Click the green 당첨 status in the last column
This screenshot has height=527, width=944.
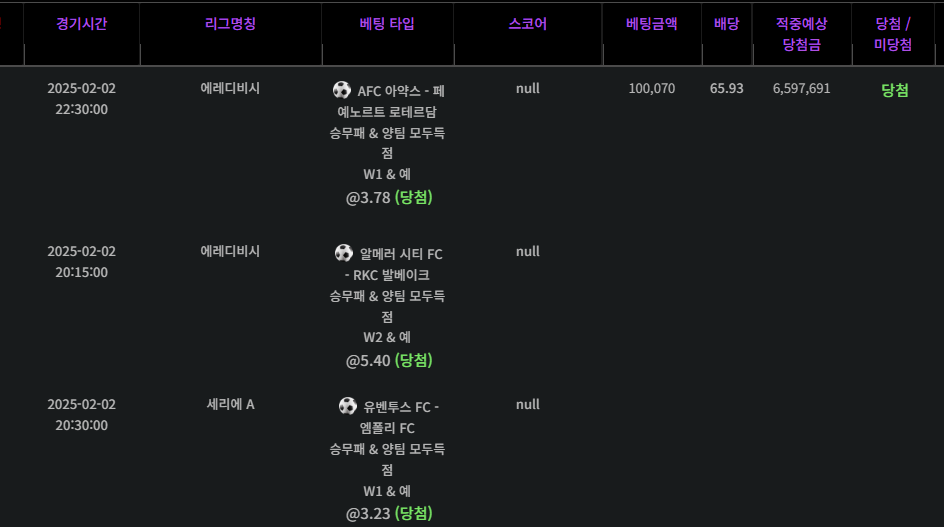(x=895, y=90)
